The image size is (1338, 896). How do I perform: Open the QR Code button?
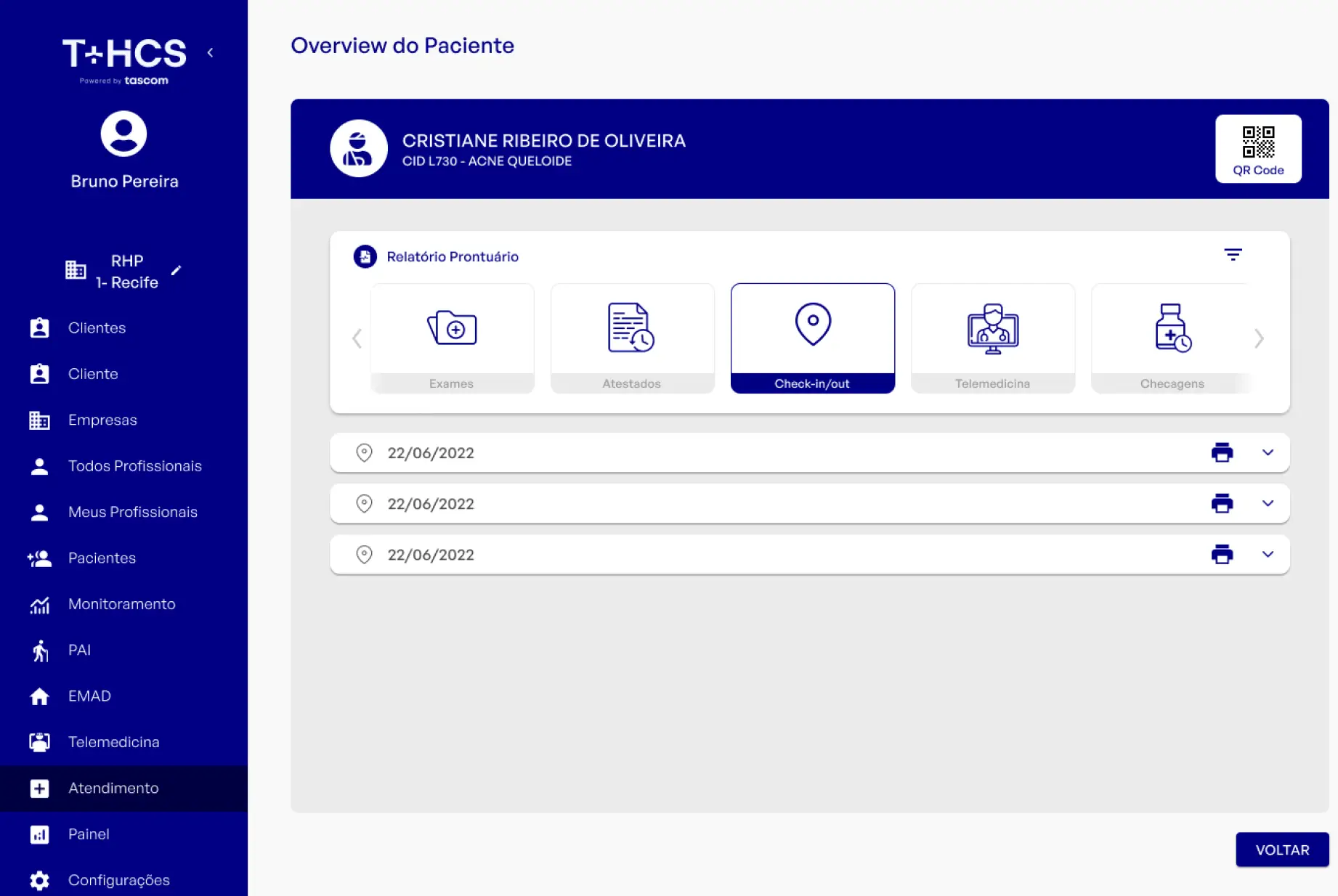pyautogui.click(x=1258, y=149)
